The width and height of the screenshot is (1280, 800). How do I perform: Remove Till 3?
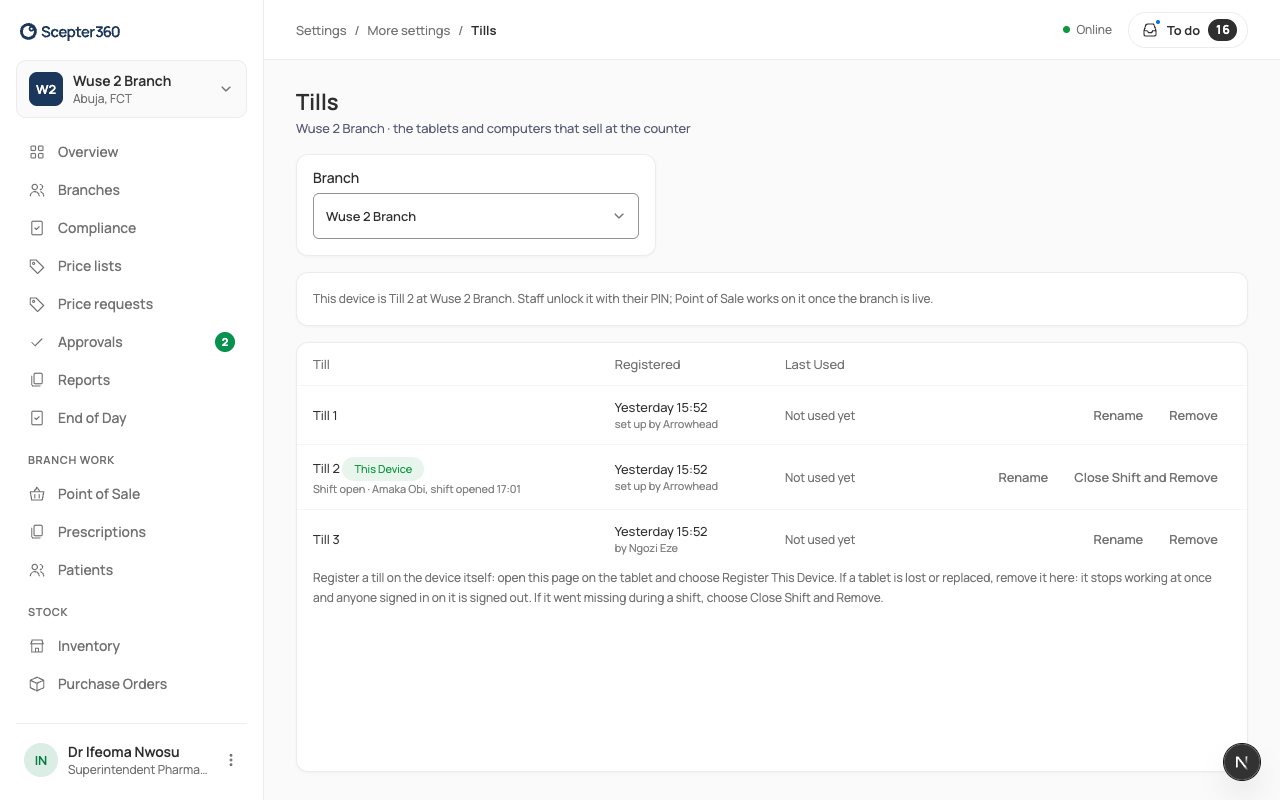pyautogui.click(x=1193, y=540)
